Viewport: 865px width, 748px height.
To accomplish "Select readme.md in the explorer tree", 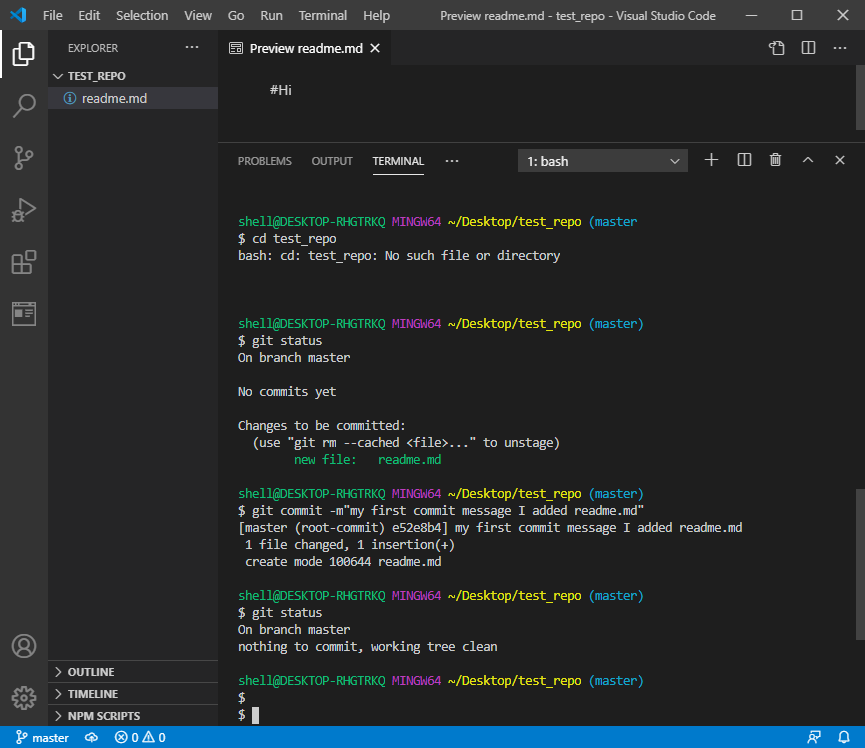I will click(x=133, y=98).
